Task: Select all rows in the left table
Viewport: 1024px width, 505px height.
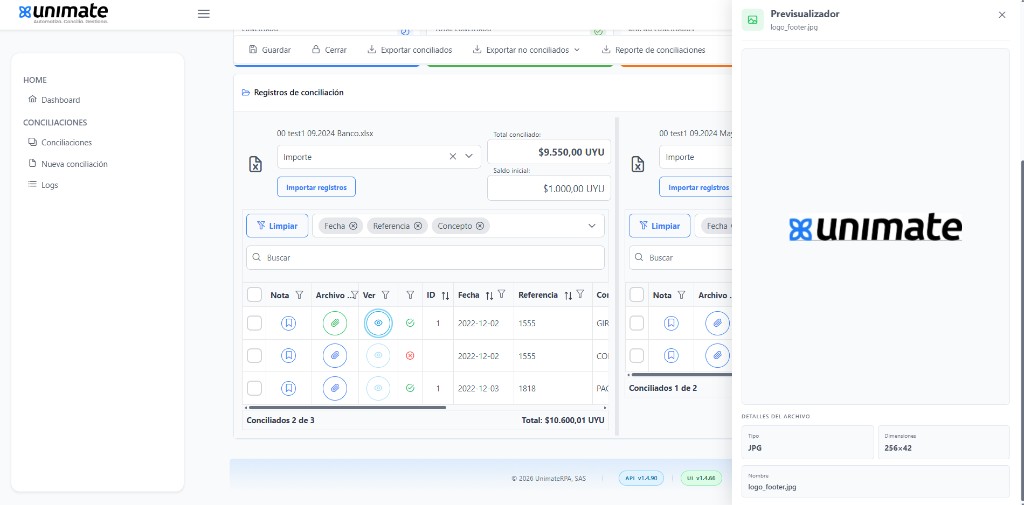Action: pyautogui.click(x=255, y=295)
